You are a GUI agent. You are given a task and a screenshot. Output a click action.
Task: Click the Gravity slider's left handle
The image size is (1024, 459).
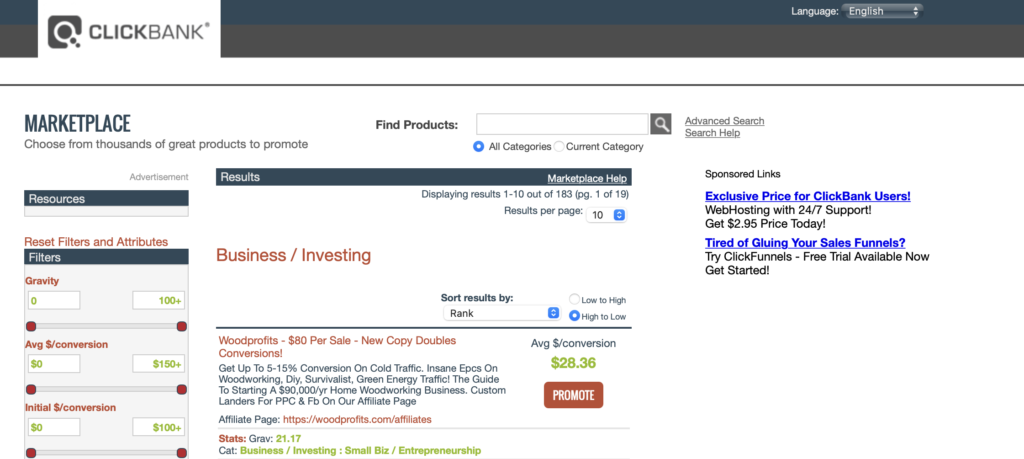(x=31, y=326)
